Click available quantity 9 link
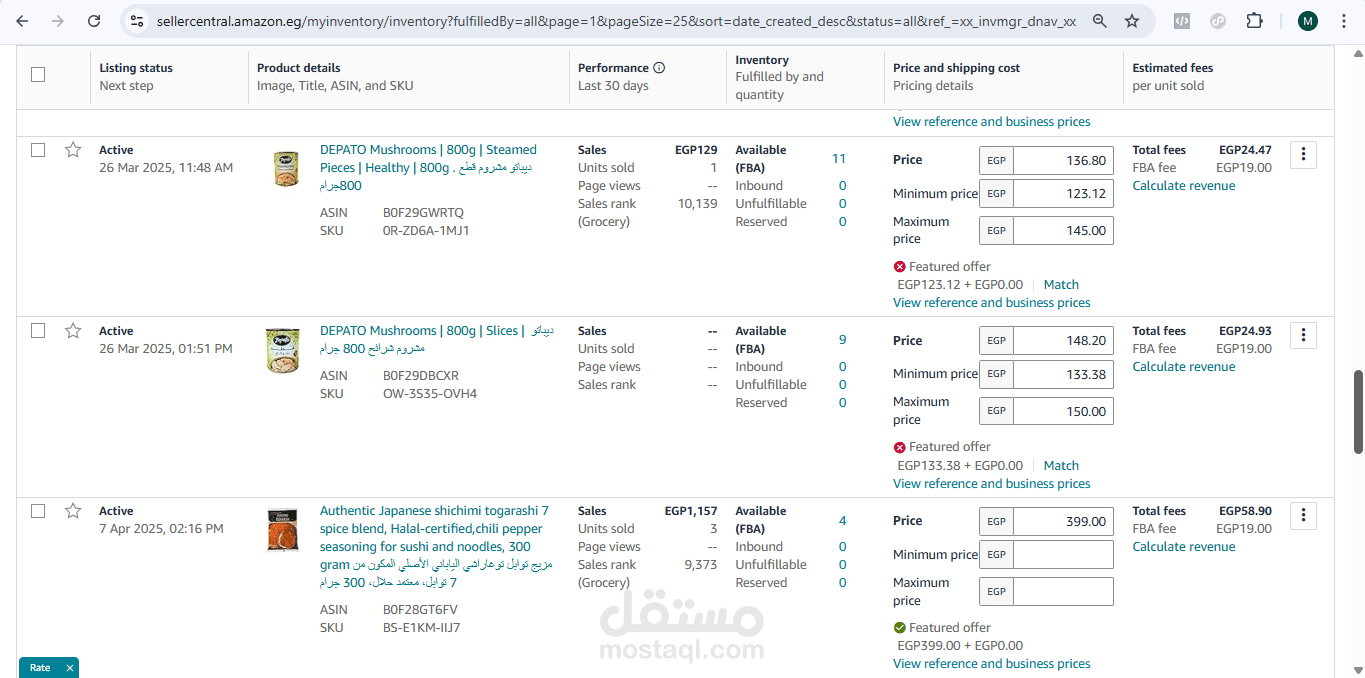This screenshot has height=678, width=1365. 843,340
